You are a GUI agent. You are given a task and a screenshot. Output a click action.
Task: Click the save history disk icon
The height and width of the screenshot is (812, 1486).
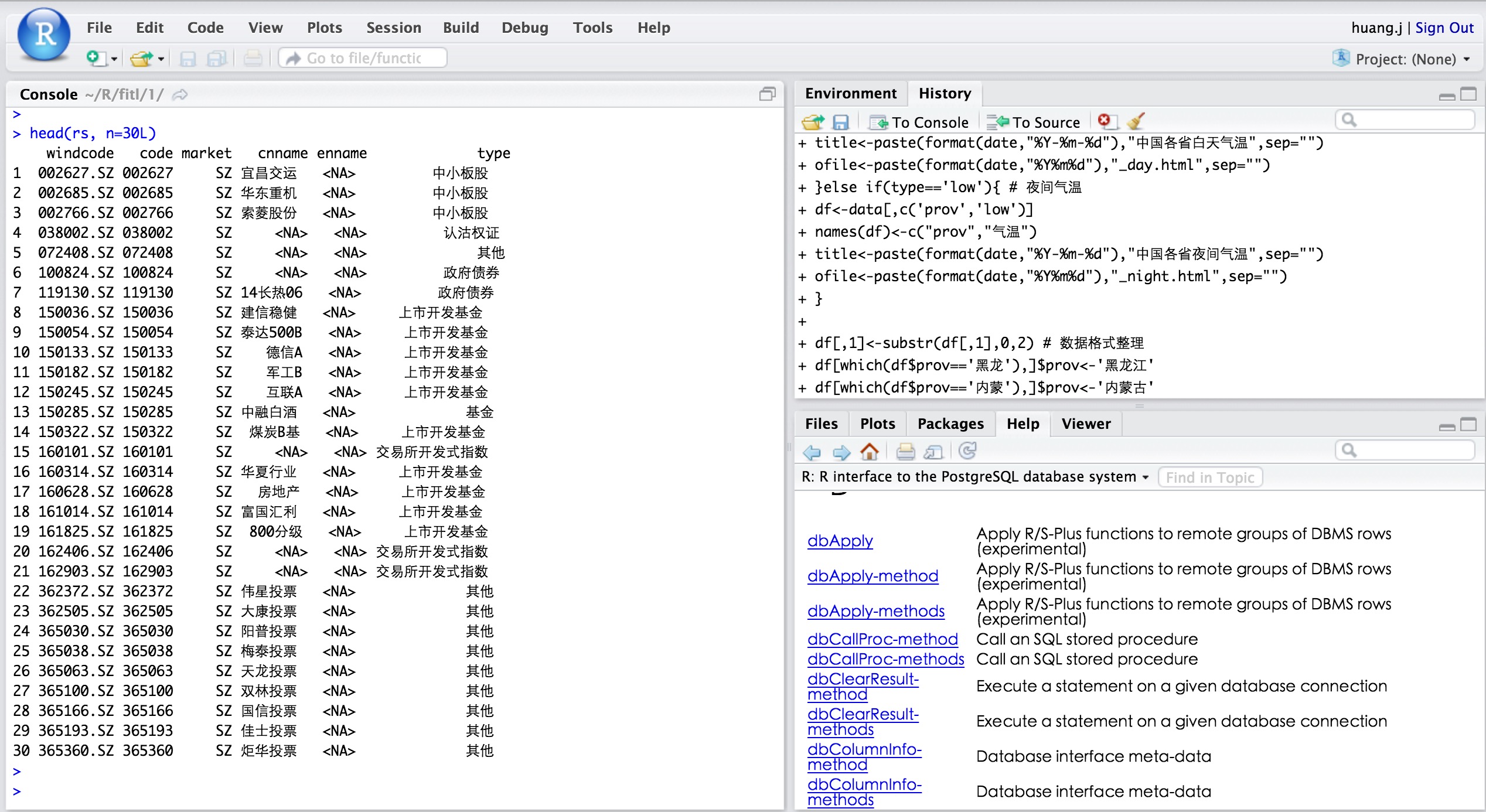tap(840, 122)
